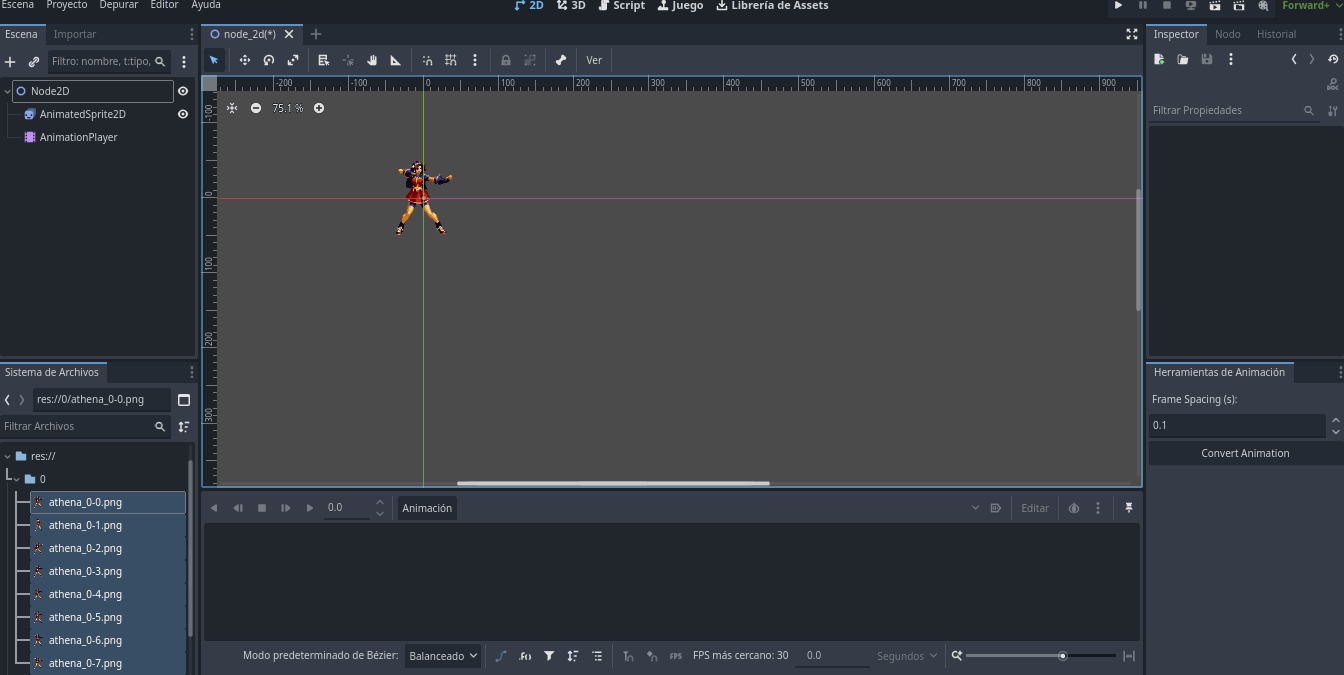Open the Proyecto menu

pos(67,5)
